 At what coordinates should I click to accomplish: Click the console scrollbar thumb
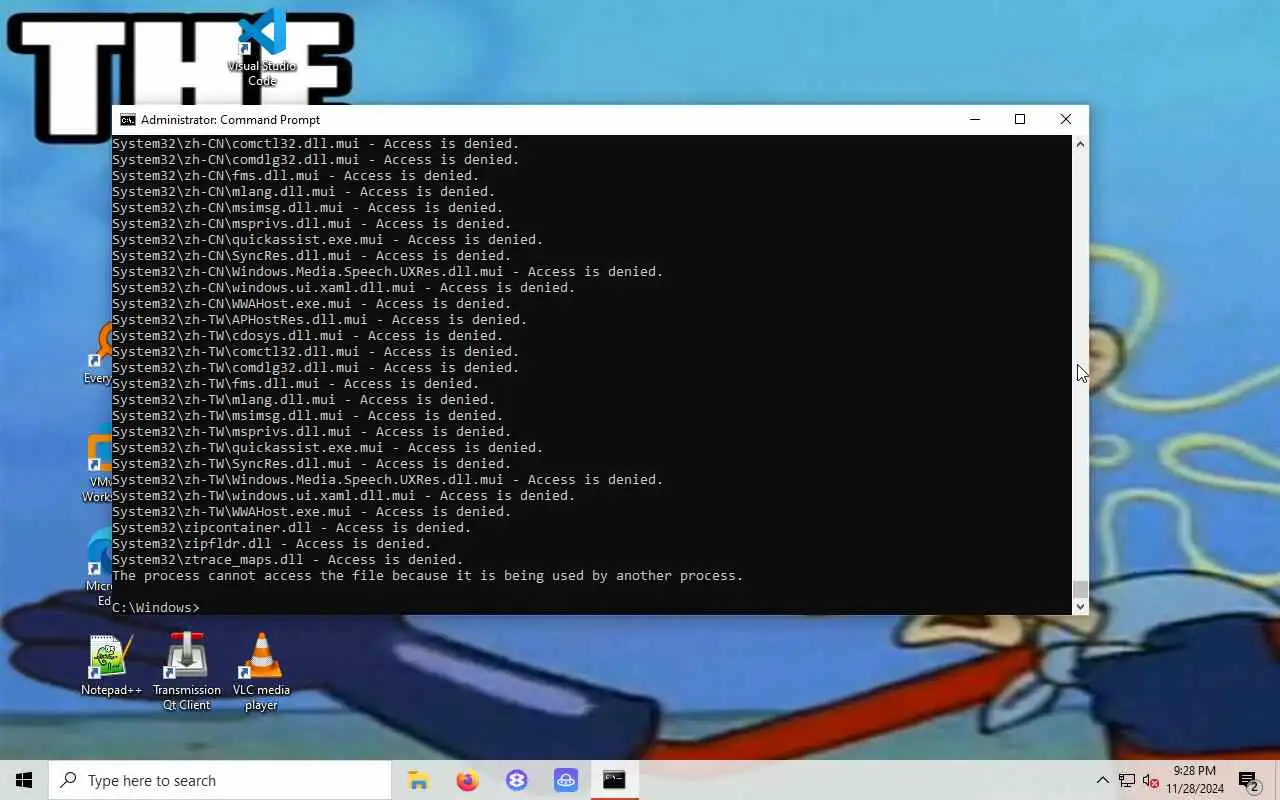(x=1080, y=590)
